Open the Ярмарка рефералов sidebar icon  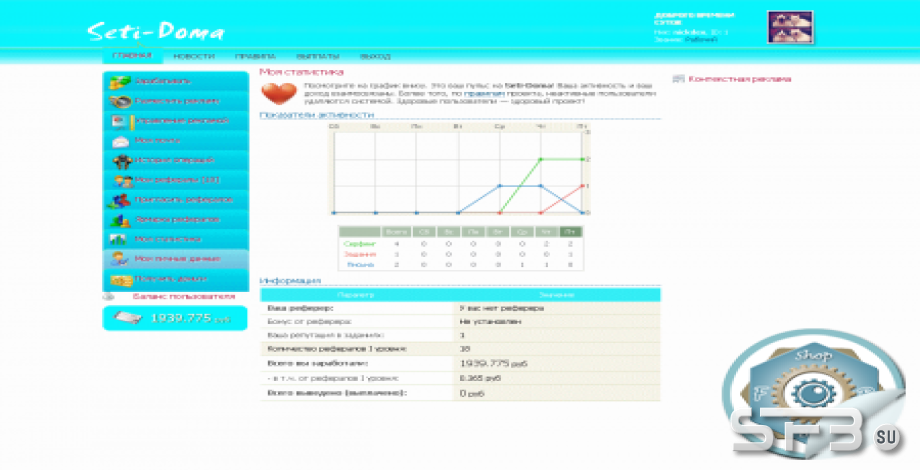pyautogui.click(x=120, y=221)
